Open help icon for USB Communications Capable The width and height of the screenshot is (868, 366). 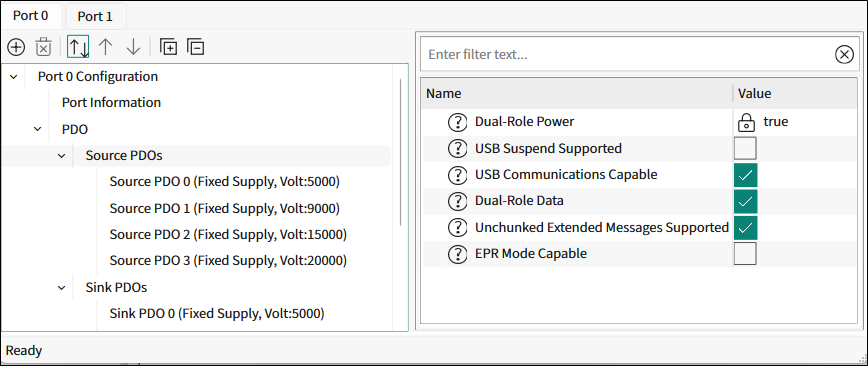click(x=457, y=175)
